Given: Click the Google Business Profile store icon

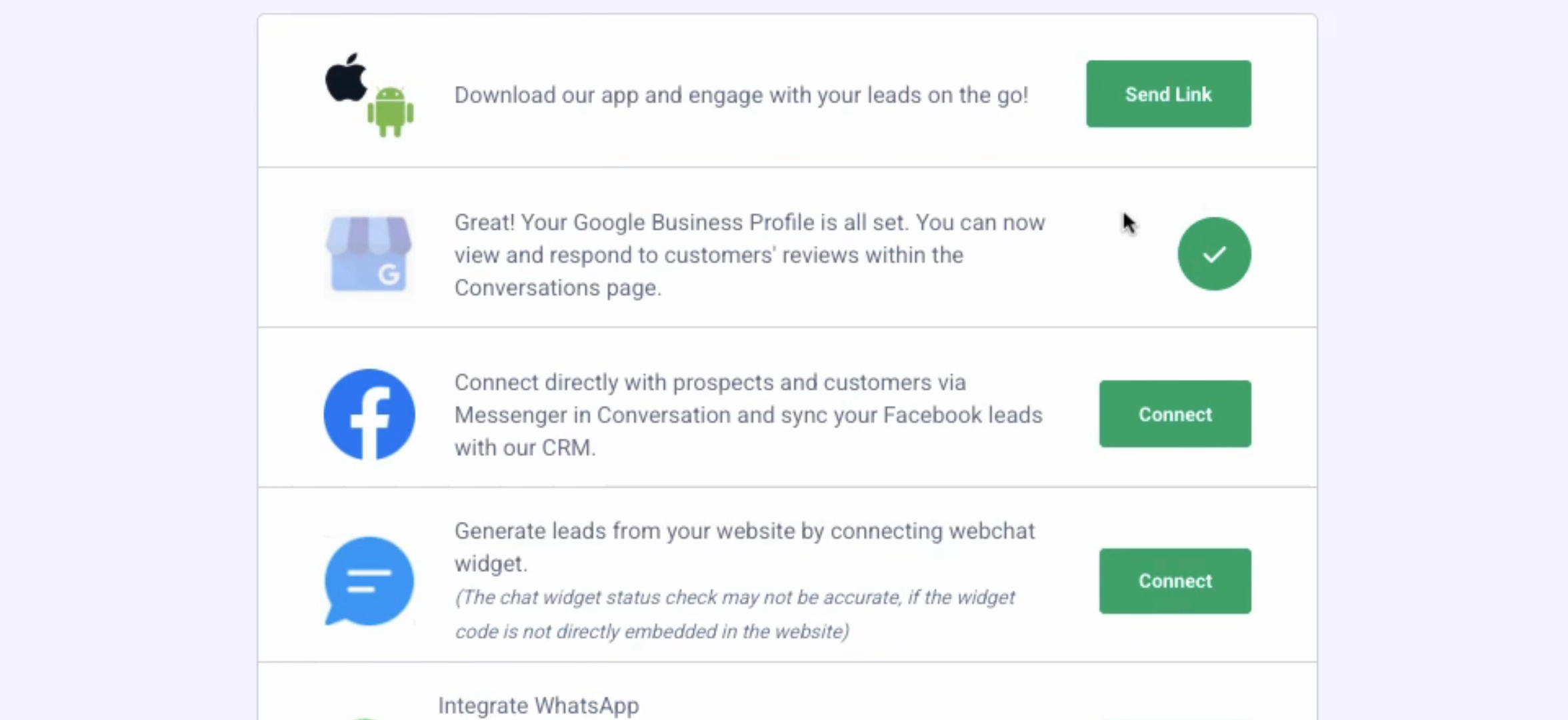Looking at the screenshot, I should pos(368,253).
